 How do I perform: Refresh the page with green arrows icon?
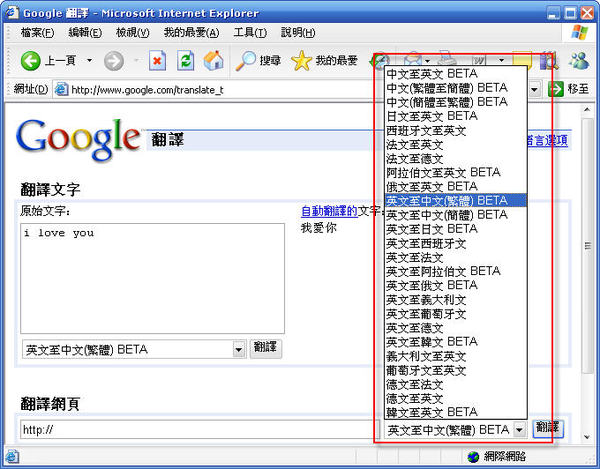pyautogui.click(x=186, y=60)
